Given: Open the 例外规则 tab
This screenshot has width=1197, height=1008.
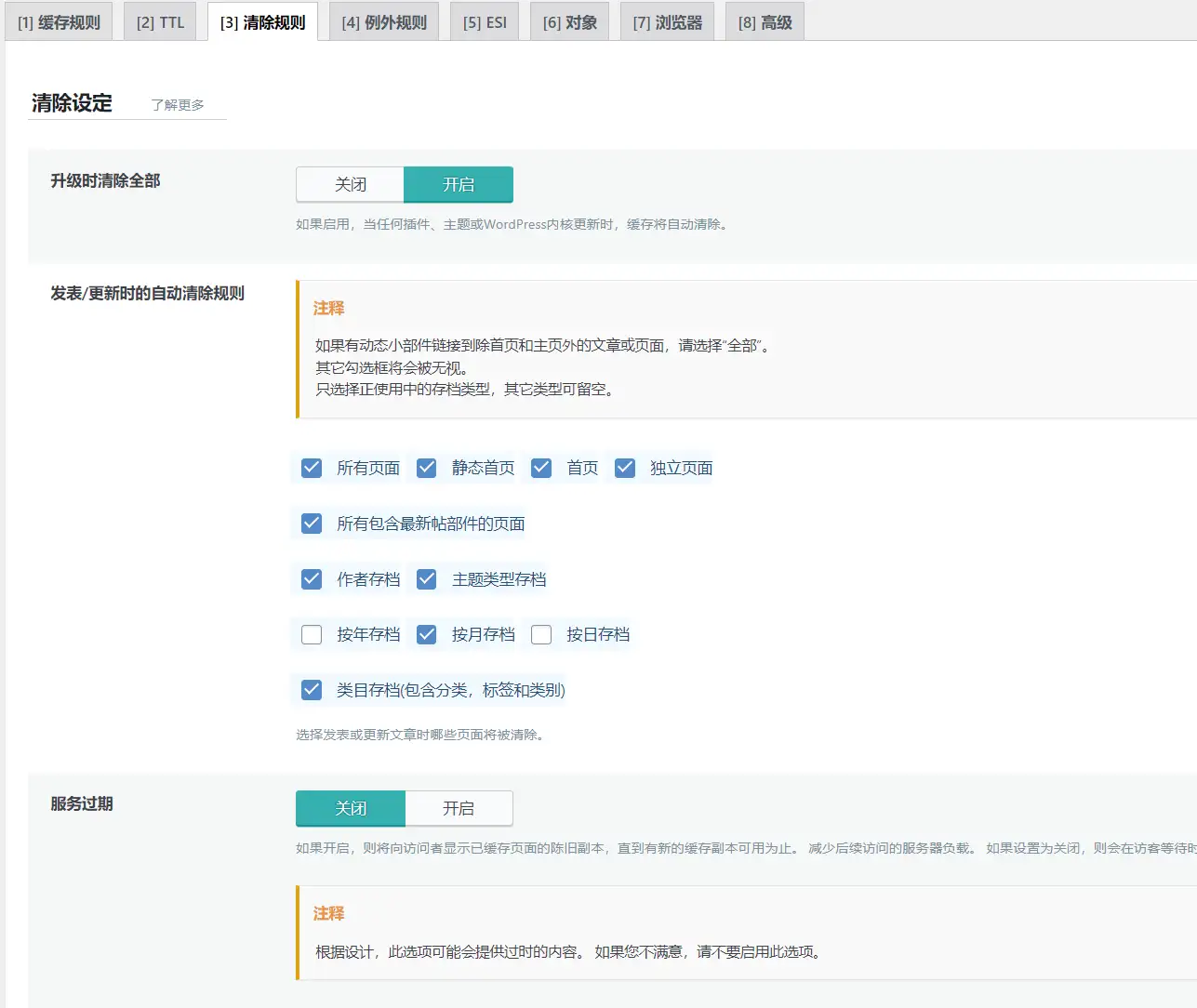Looking at the screenshot, I should point(383,22).
